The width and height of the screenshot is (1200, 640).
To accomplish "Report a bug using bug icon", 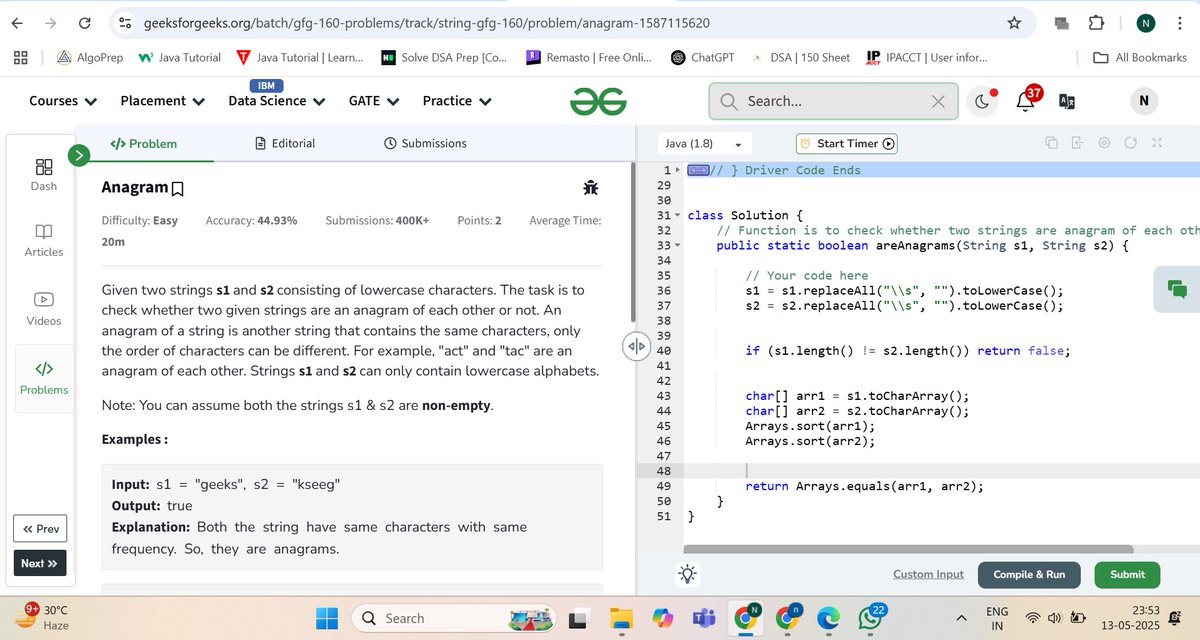I will (x=591, y=187).
